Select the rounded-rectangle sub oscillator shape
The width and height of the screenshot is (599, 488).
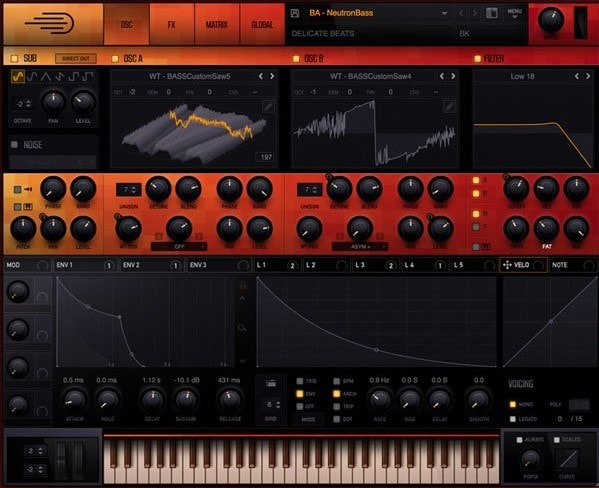(32, 77)
